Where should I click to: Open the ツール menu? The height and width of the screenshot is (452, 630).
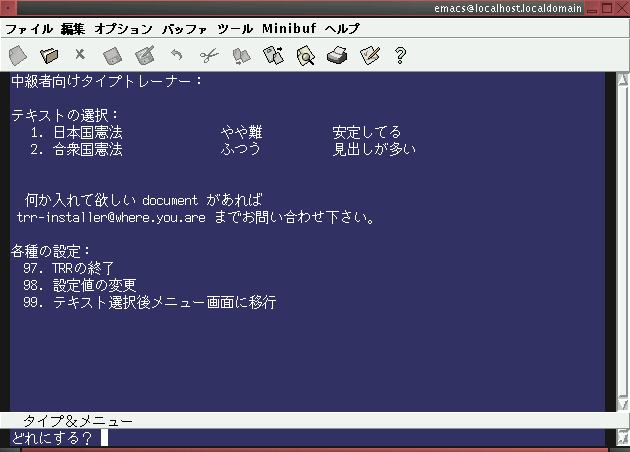235,29
